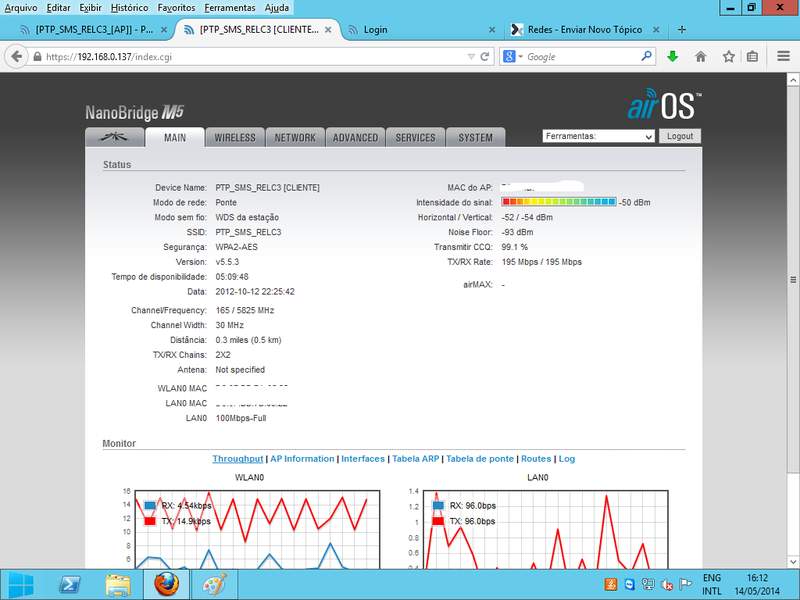Click the search magnifier icon
The height and width of the screenshot is (600, 800).
(x=646, y=56)
